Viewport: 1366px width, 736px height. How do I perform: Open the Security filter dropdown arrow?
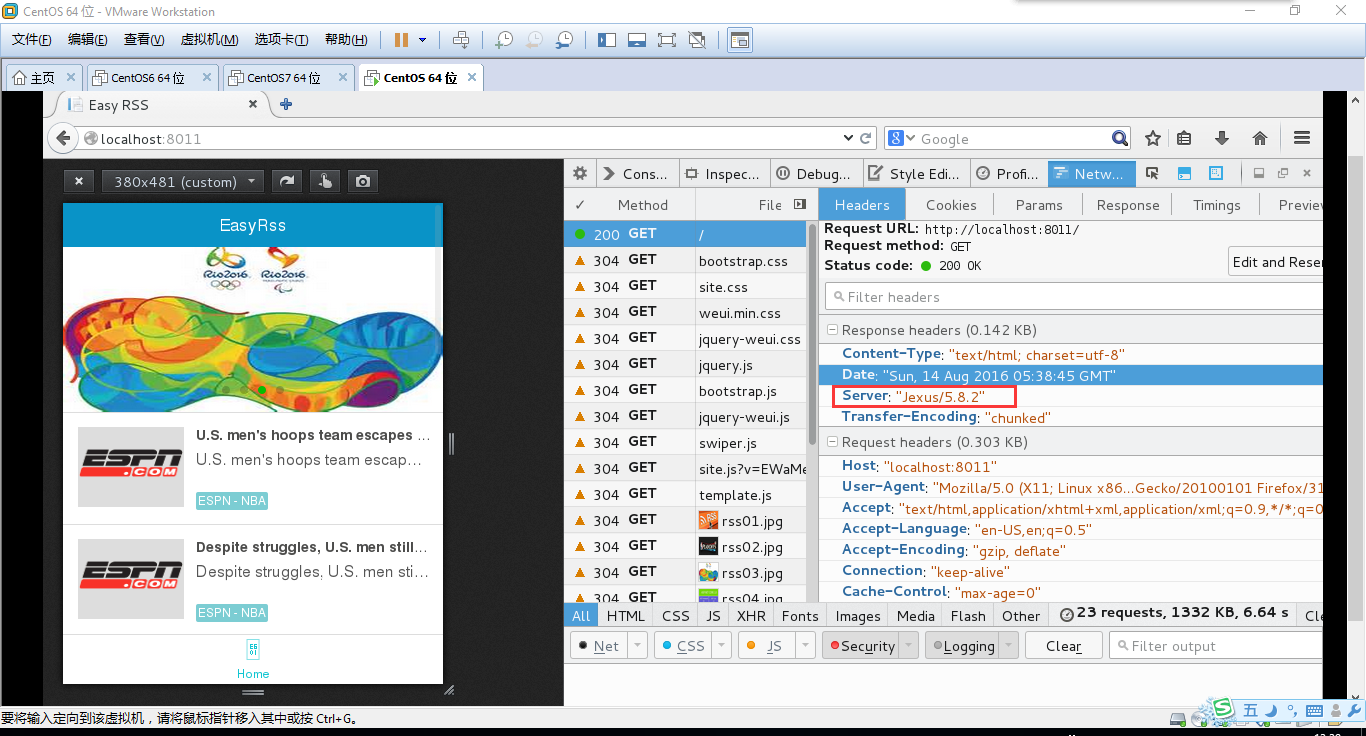point(908,646)
